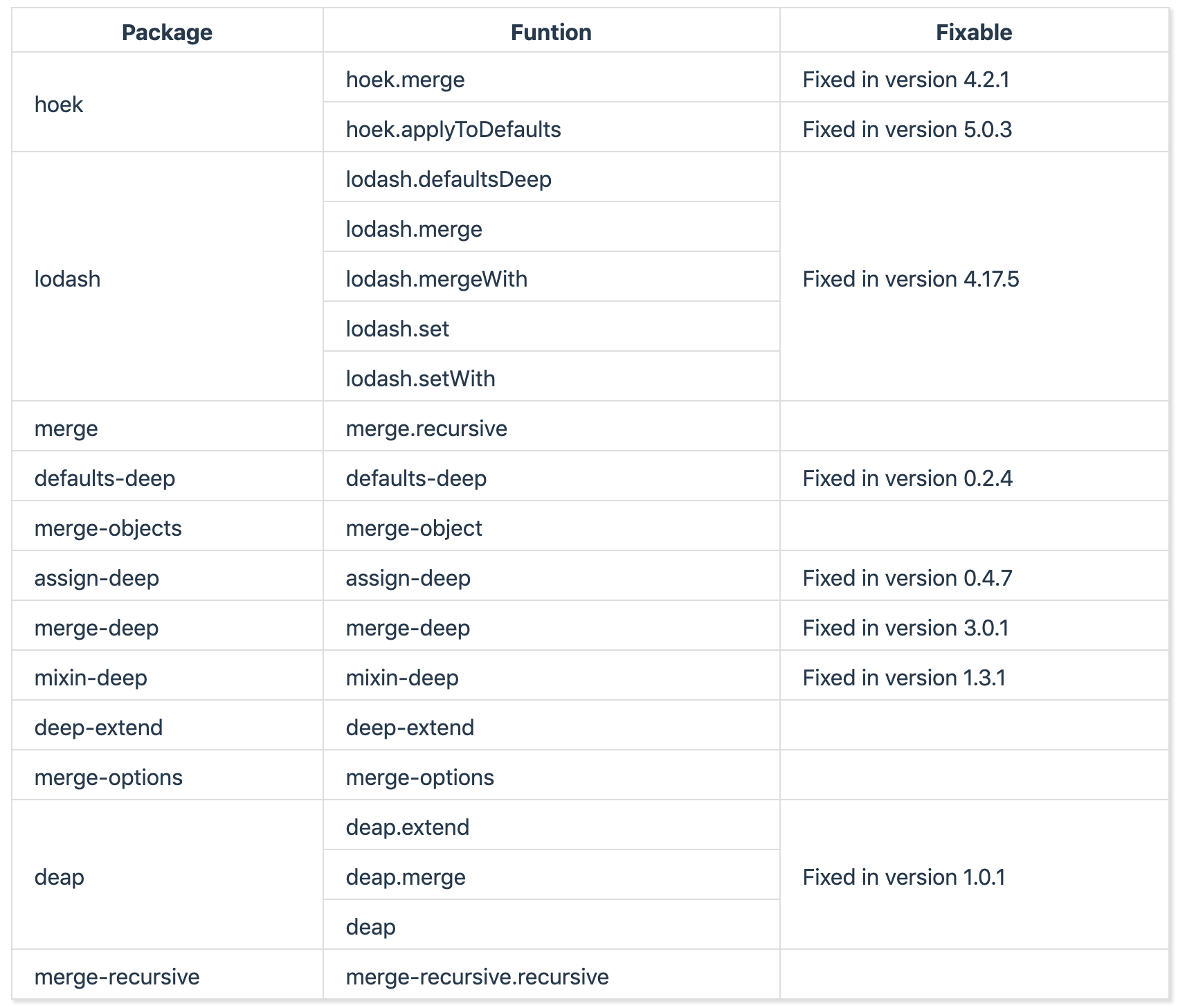This screenshot has width=1185, height=1008.
Task: Click the merge.recursive function cell
Action: (426, 429)
